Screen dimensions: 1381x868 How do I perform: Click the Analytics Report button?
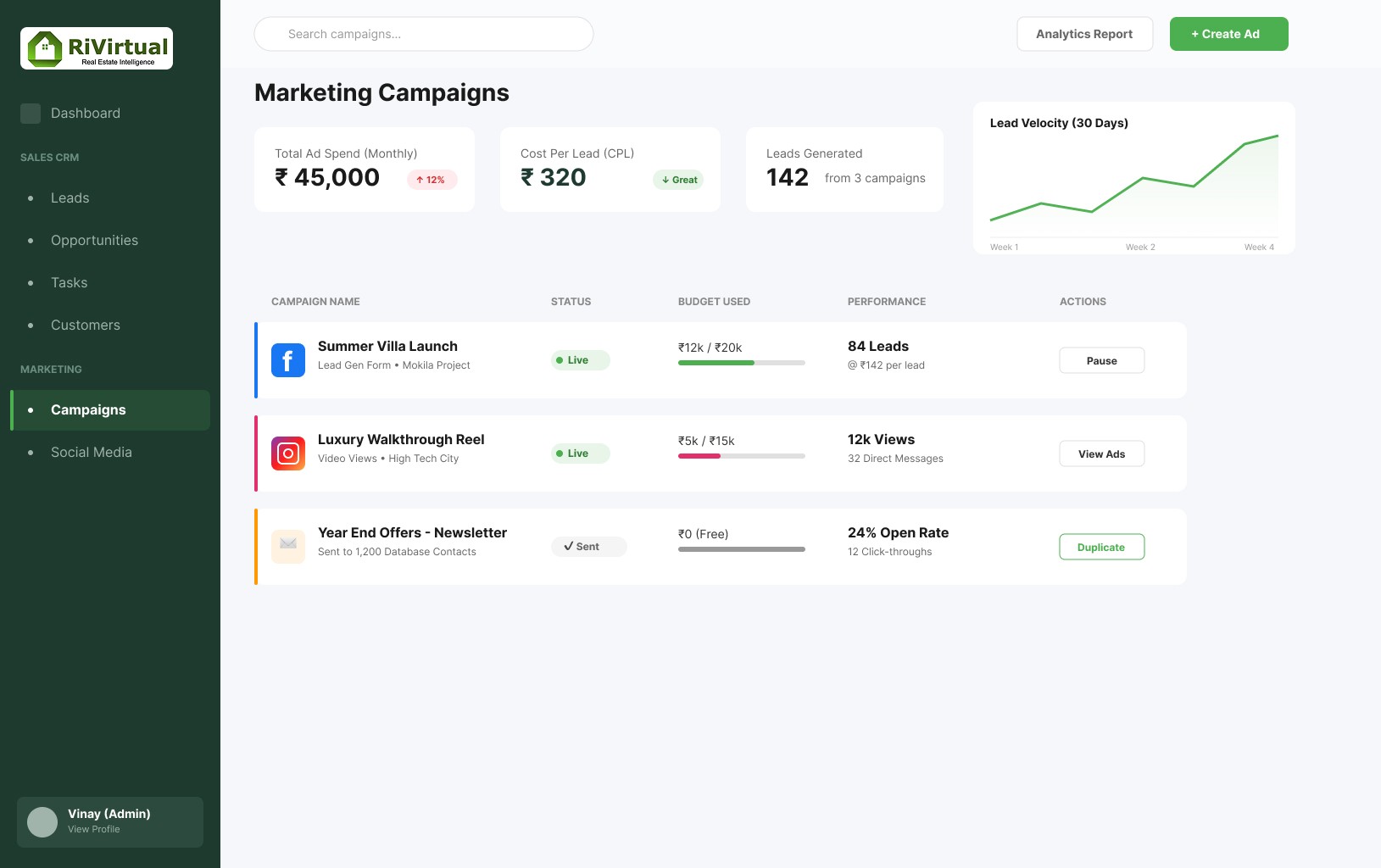click(x=1085, y=34)
